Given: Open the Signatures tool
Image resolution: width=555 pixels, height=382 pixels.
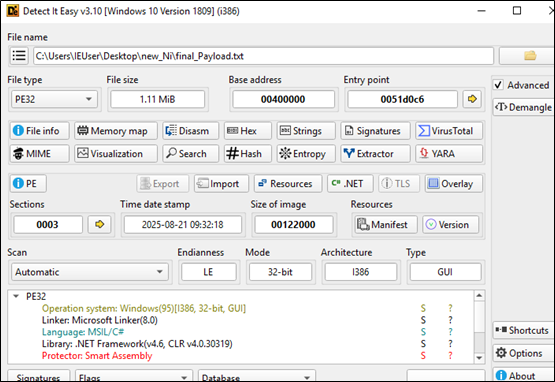Looking at the screenshot, I should pos(375,131).
